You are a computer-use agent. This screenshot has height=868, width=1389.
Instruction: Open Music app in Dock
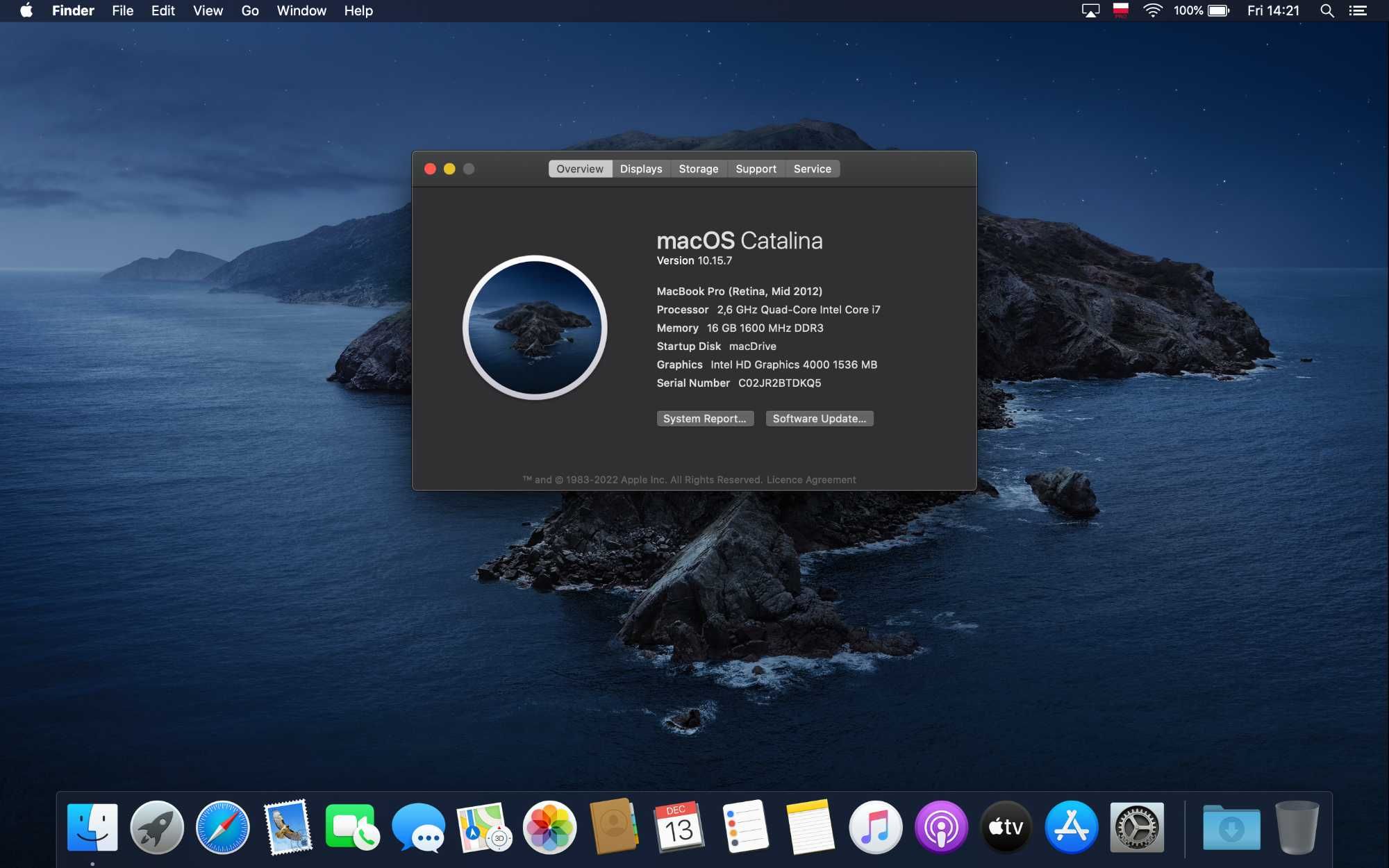876,827
